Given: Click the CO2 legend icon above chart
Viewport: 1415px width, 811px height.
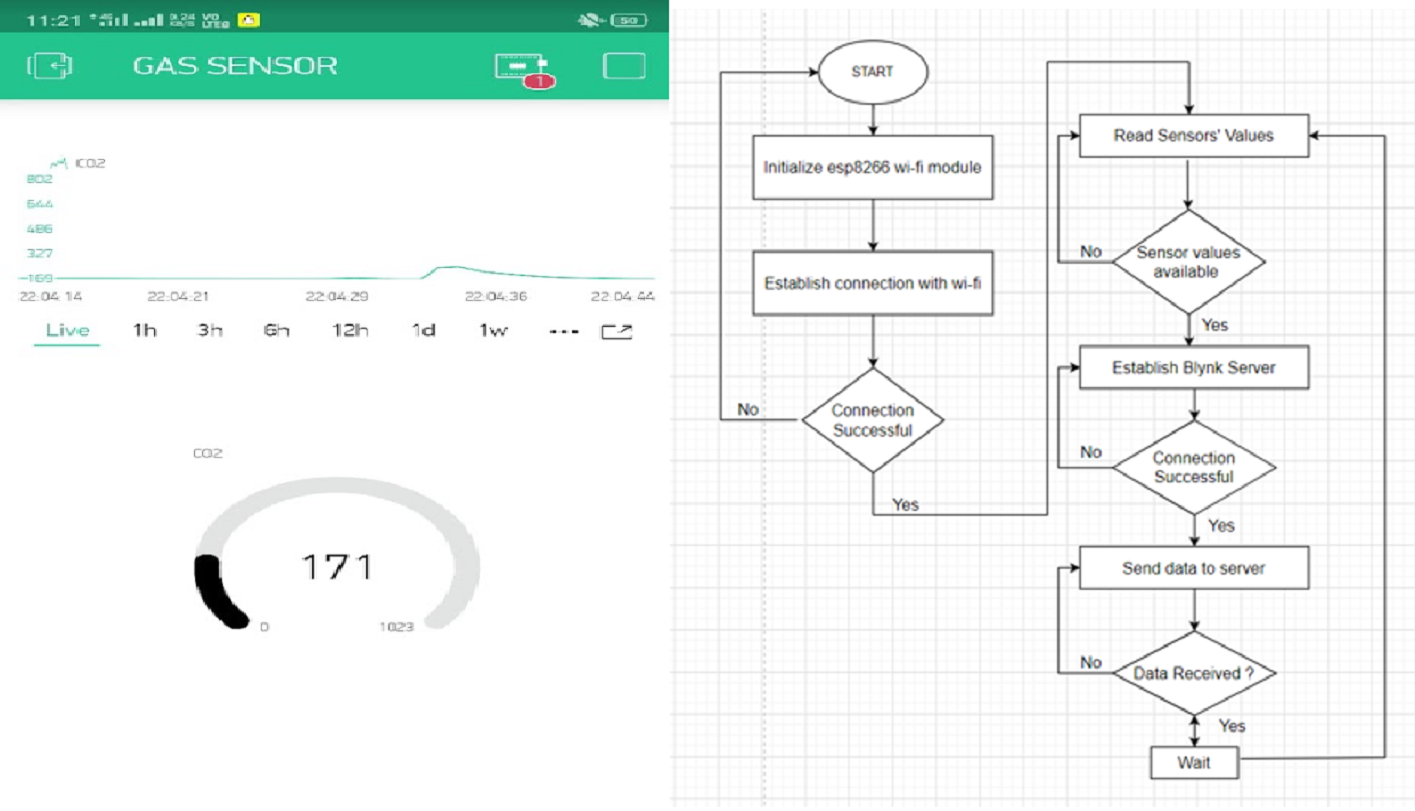Looking at the screenshot, I should tap(59, 162).
